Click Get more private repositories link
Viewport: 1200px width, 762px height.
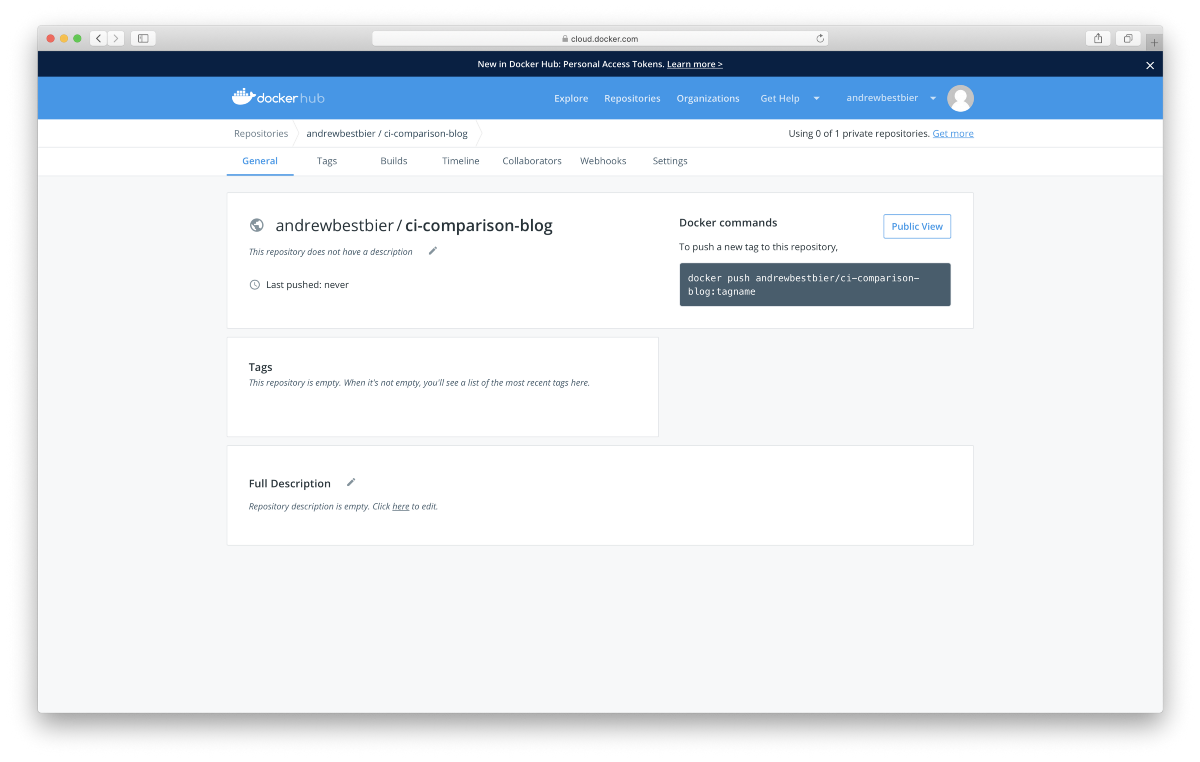coord(953,133)
